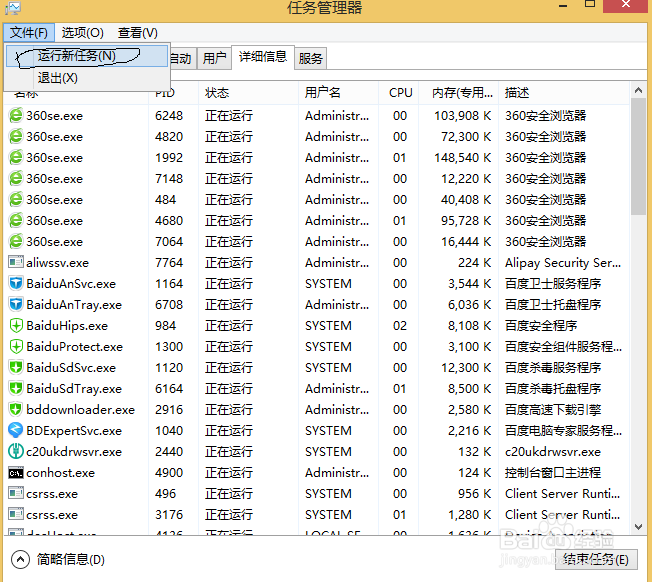The height and width of the screenshot is (582, 652).
Task: Sort by the 用户名 column header
Action: click(338, 92)
